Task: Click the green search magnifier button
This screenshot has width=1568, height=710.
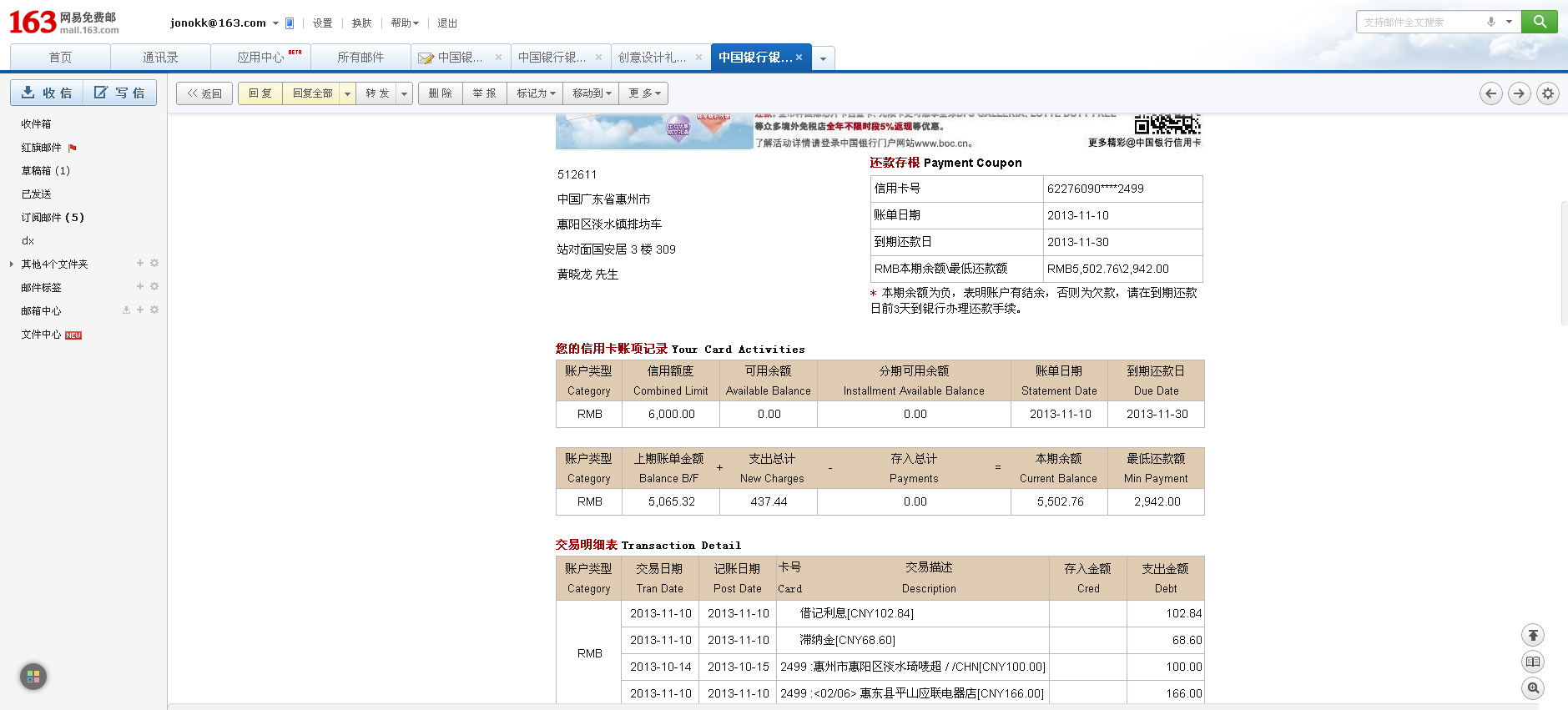Action: 1539,22
